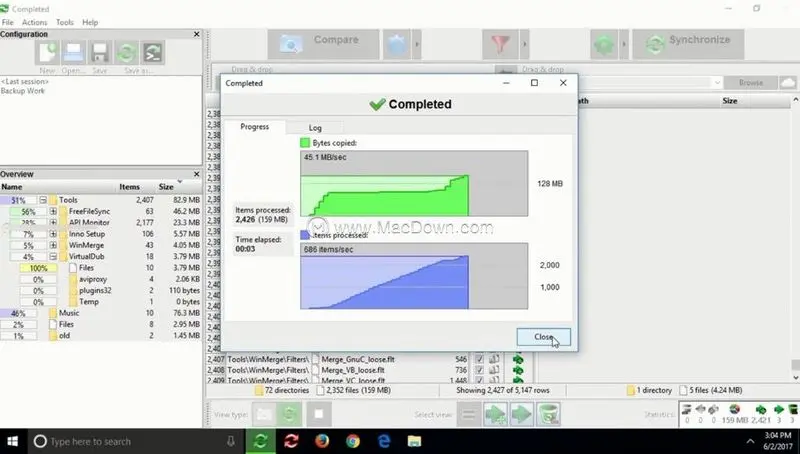Select the sync action view type icon
800x454 pixels.
coord(289,414)
